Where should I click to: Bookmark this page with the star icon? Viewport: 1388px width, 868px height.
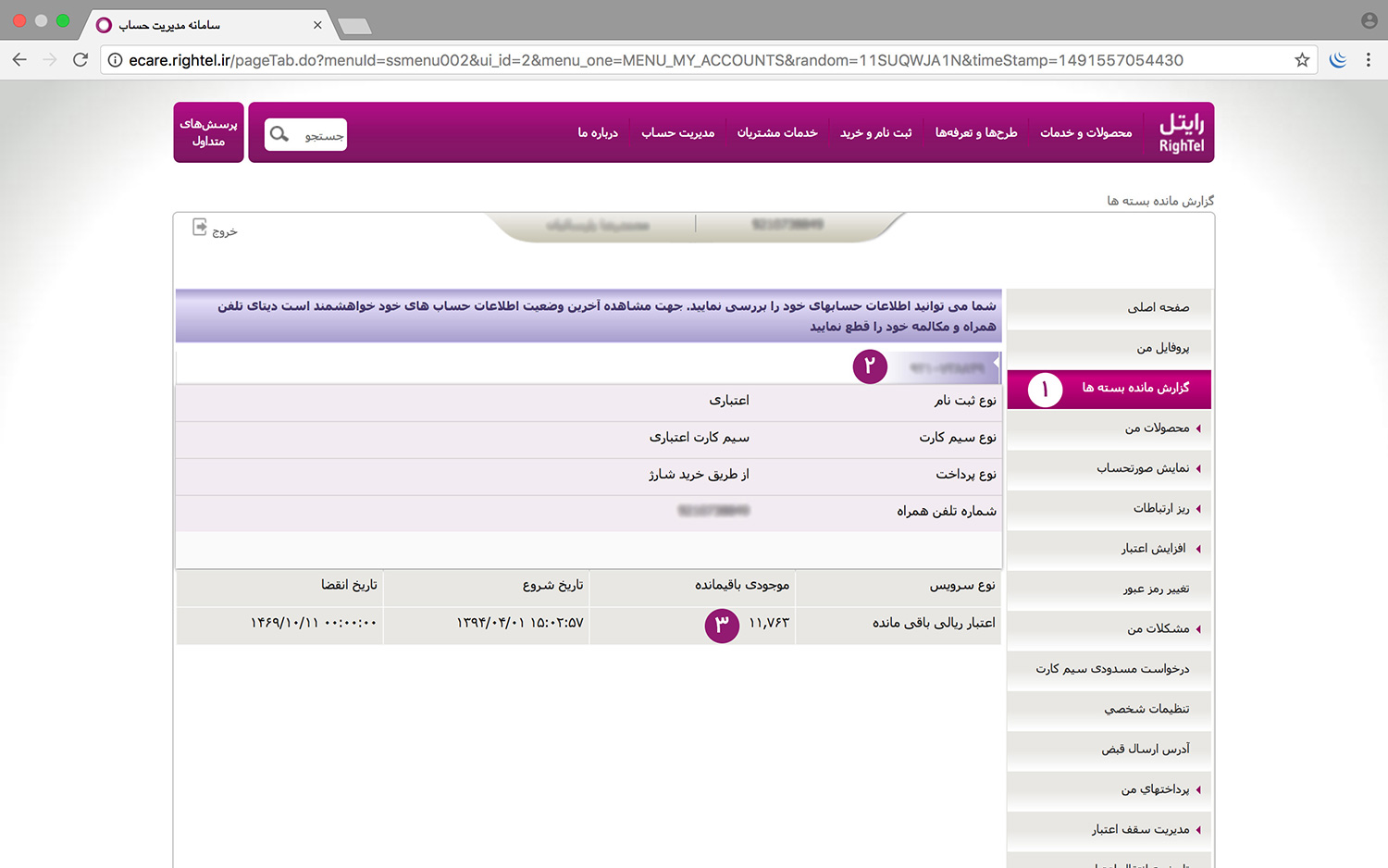[x=1302, y=60]
